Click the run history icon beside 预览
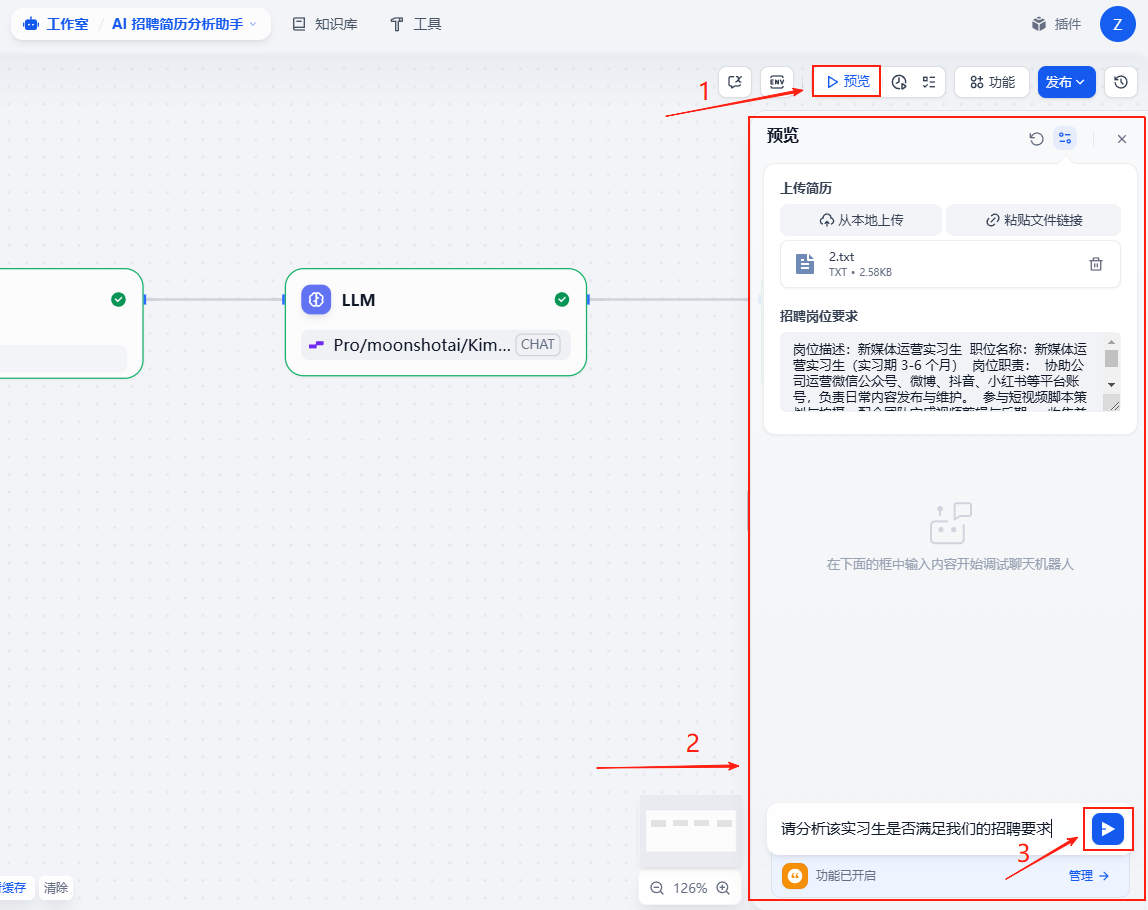The image size is (1148, 910). point(899,82)
